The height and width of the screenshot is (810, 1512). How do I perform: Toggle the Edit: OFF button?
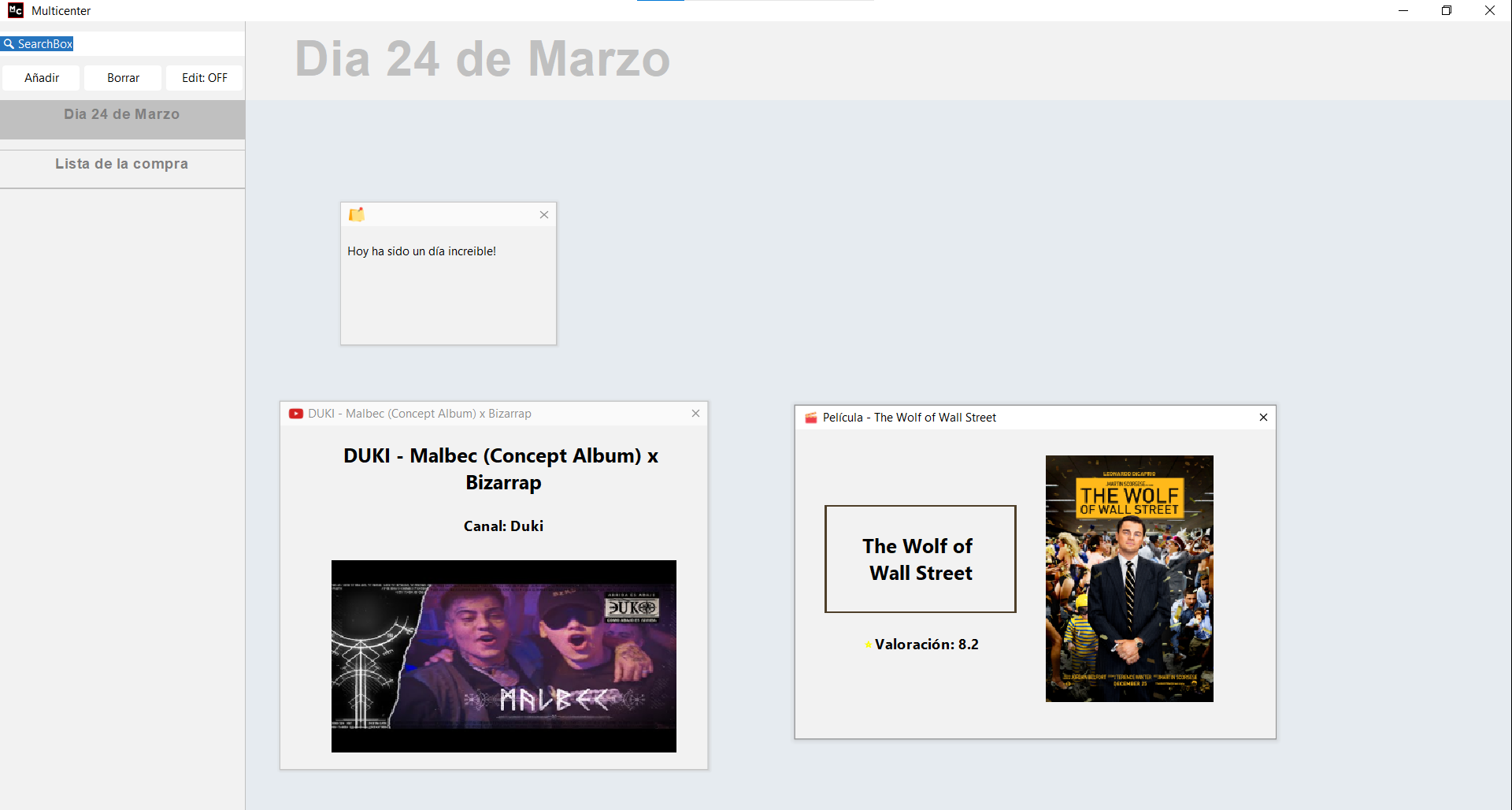204,78
